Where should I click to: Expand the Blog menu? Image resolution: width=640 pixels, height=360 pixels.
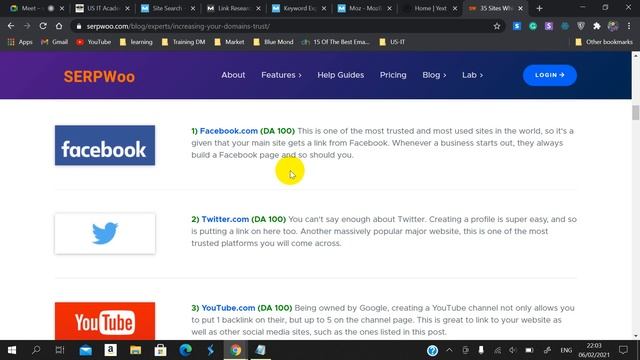(x=434, y=75)
